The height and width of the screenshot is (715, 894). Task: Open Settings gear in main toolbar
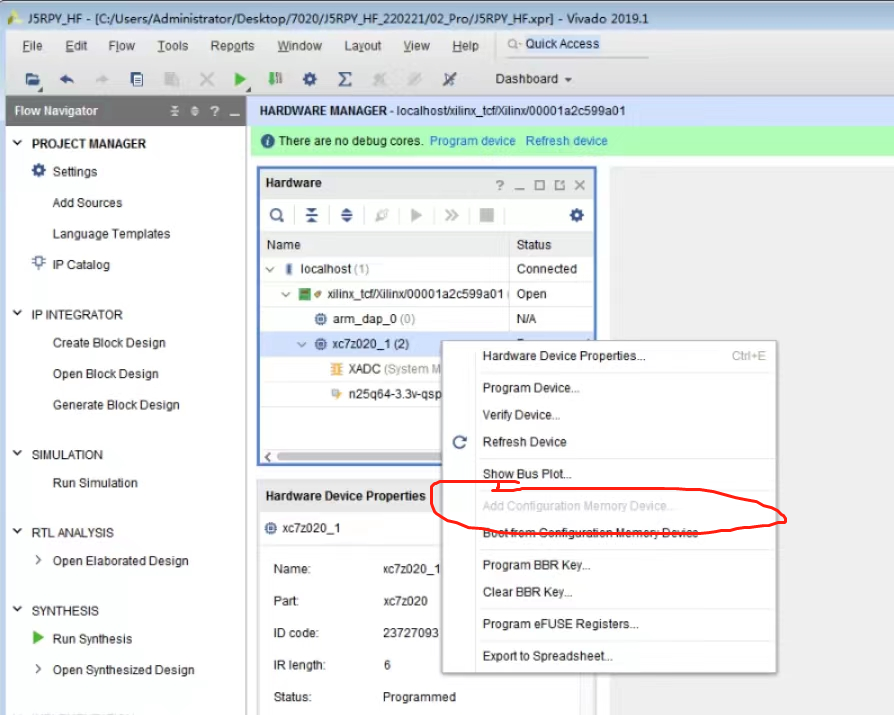click(310, 79)
